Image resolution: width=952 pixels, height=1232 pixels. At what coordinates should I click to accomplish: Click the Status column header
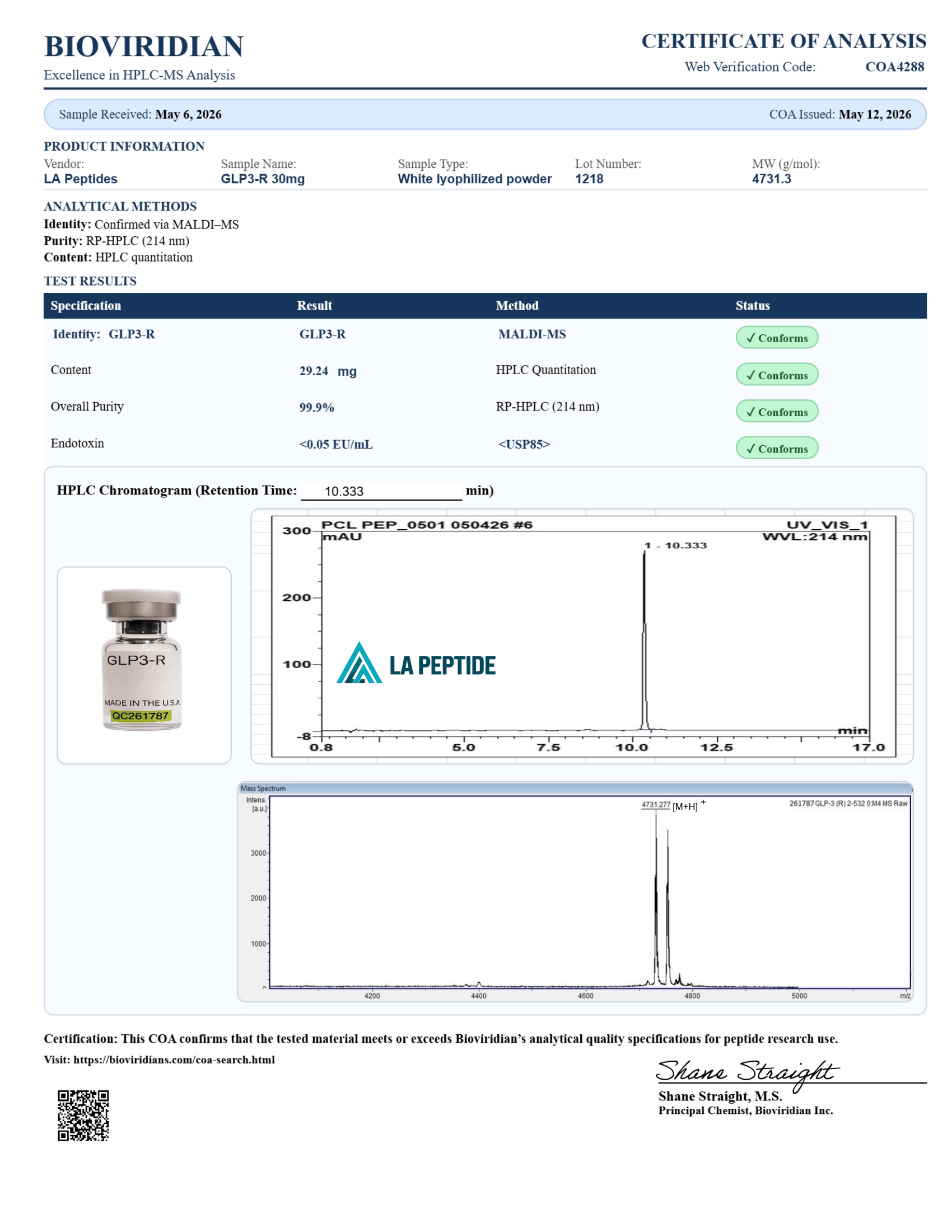click(752, 306)
